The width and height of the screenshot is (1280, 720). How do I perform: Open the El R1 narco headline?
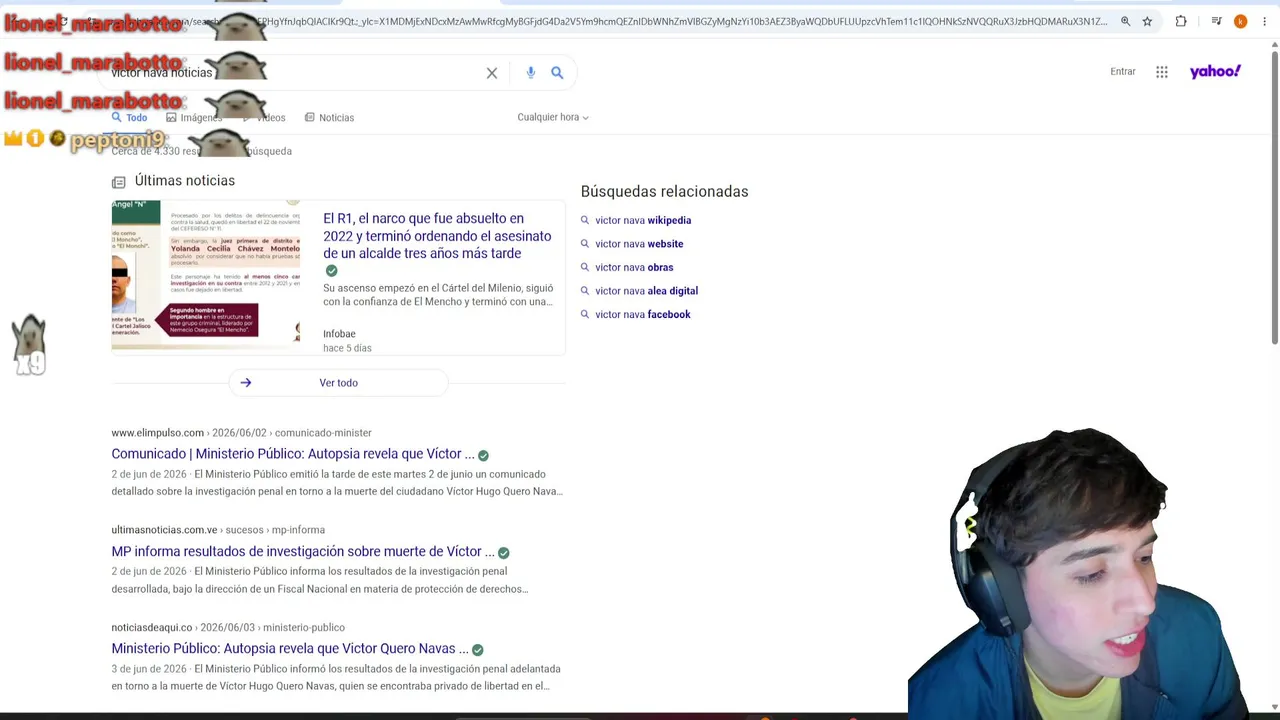[437, 236]
